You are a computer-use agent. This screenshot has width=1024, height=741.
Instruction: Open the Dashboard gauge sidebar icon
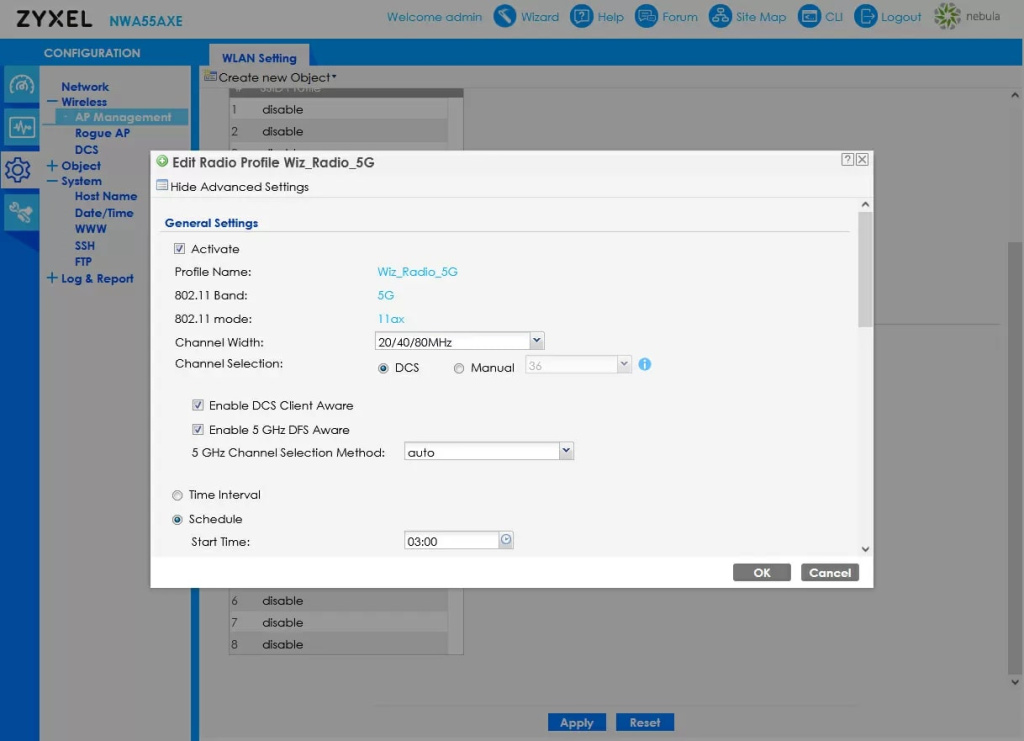[21, 85]
